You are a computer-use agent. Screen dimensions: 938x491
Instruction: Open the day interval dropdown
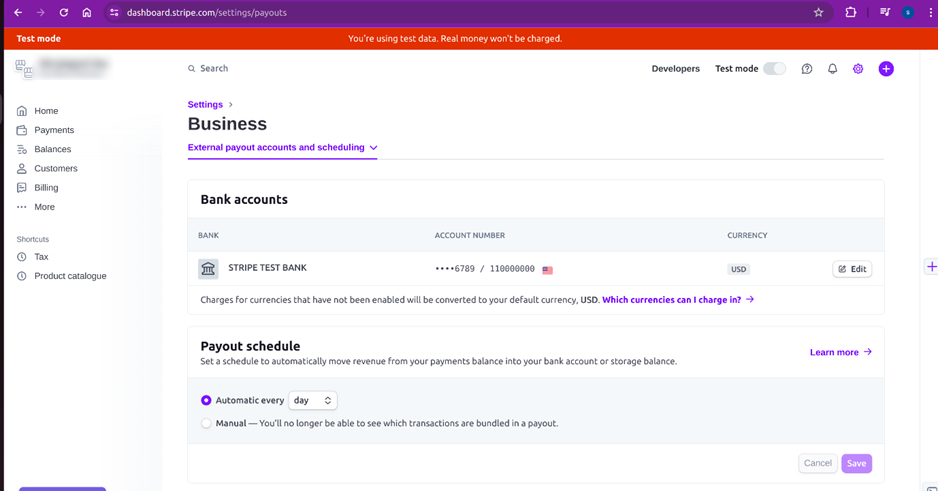pyautogui.click(x=312, y=400)
